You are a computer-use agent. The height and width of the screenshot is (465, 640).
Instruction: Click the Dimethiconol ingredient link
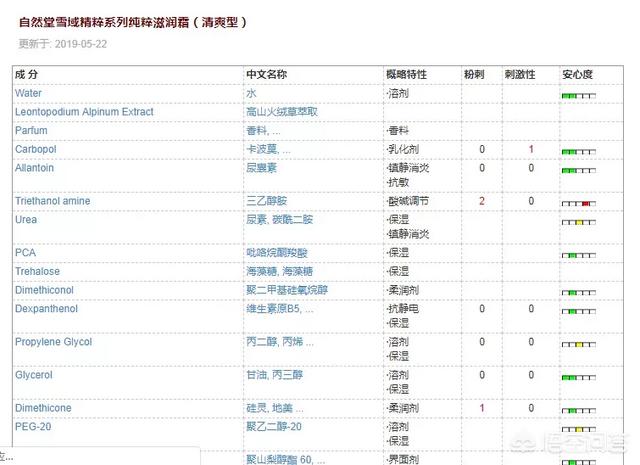pos(44,290)
